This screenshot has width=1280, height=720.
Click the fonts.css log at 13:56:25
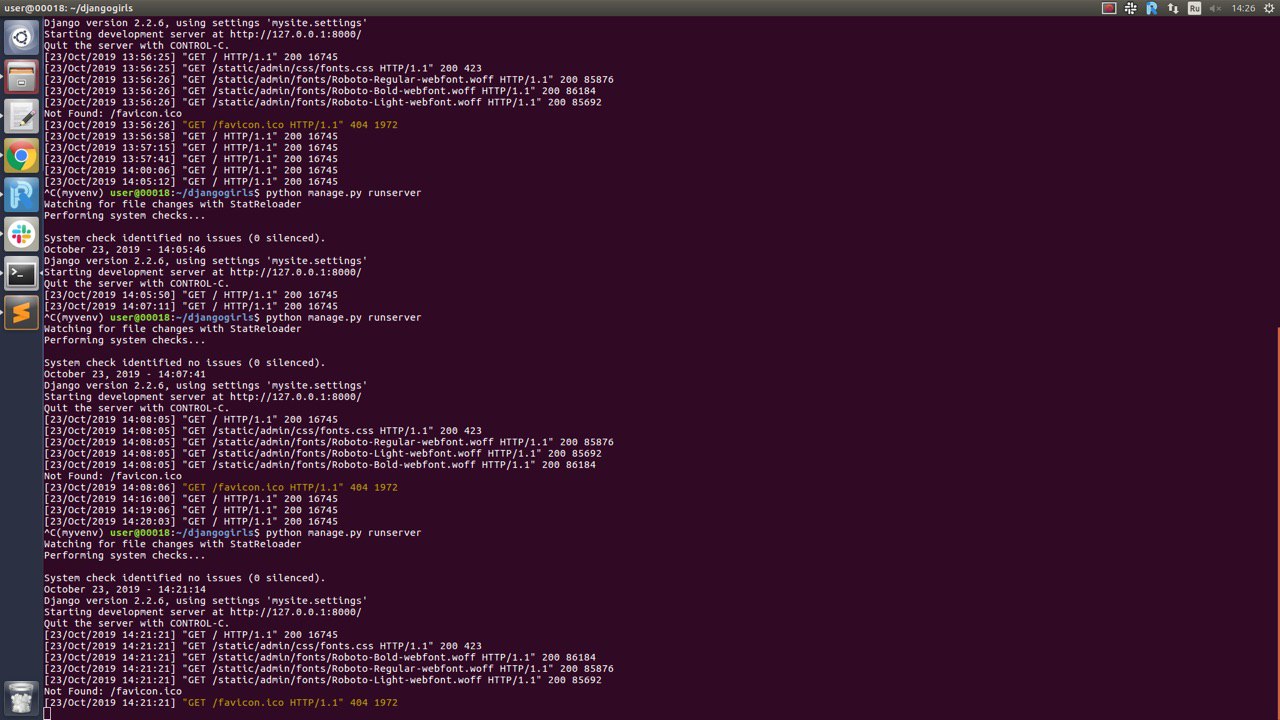coord(263,68)
